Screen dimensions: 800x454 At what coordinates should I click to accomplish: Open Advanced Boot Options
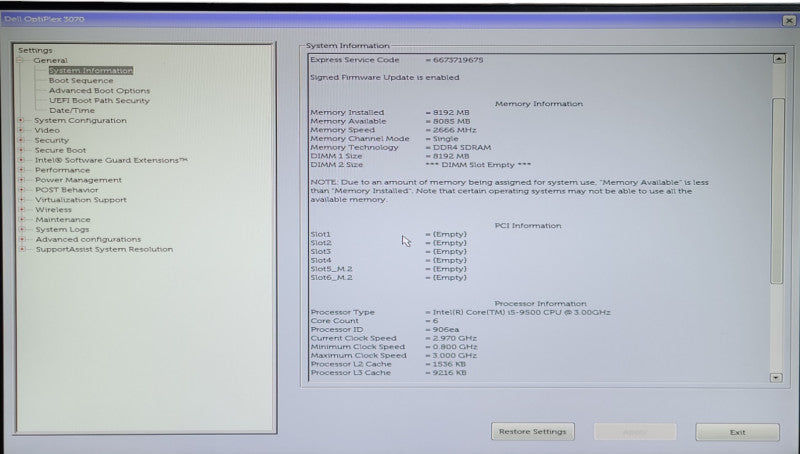pos(99,91)
